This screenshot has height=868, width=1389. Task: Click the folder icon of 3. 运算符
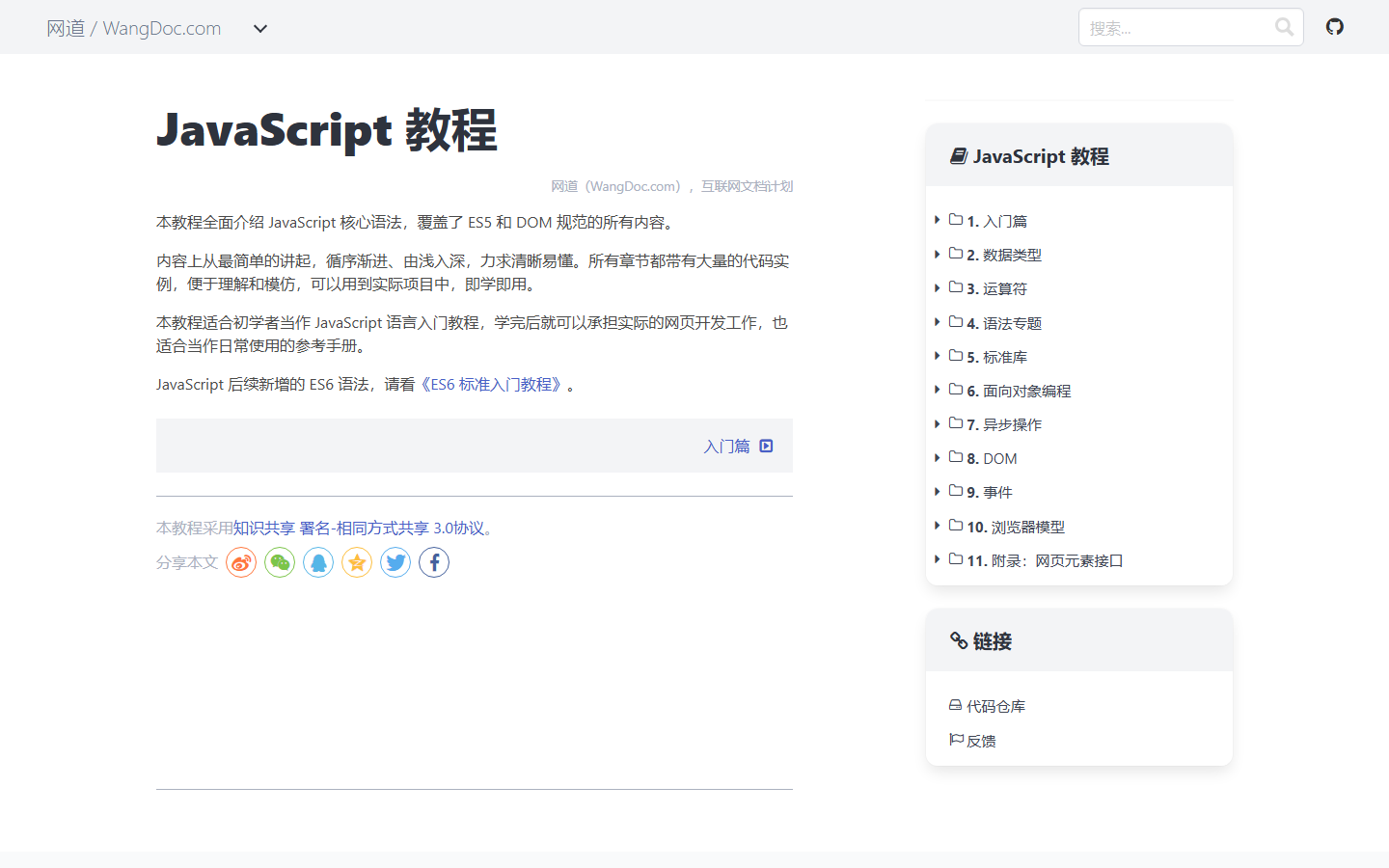point(956,287)
